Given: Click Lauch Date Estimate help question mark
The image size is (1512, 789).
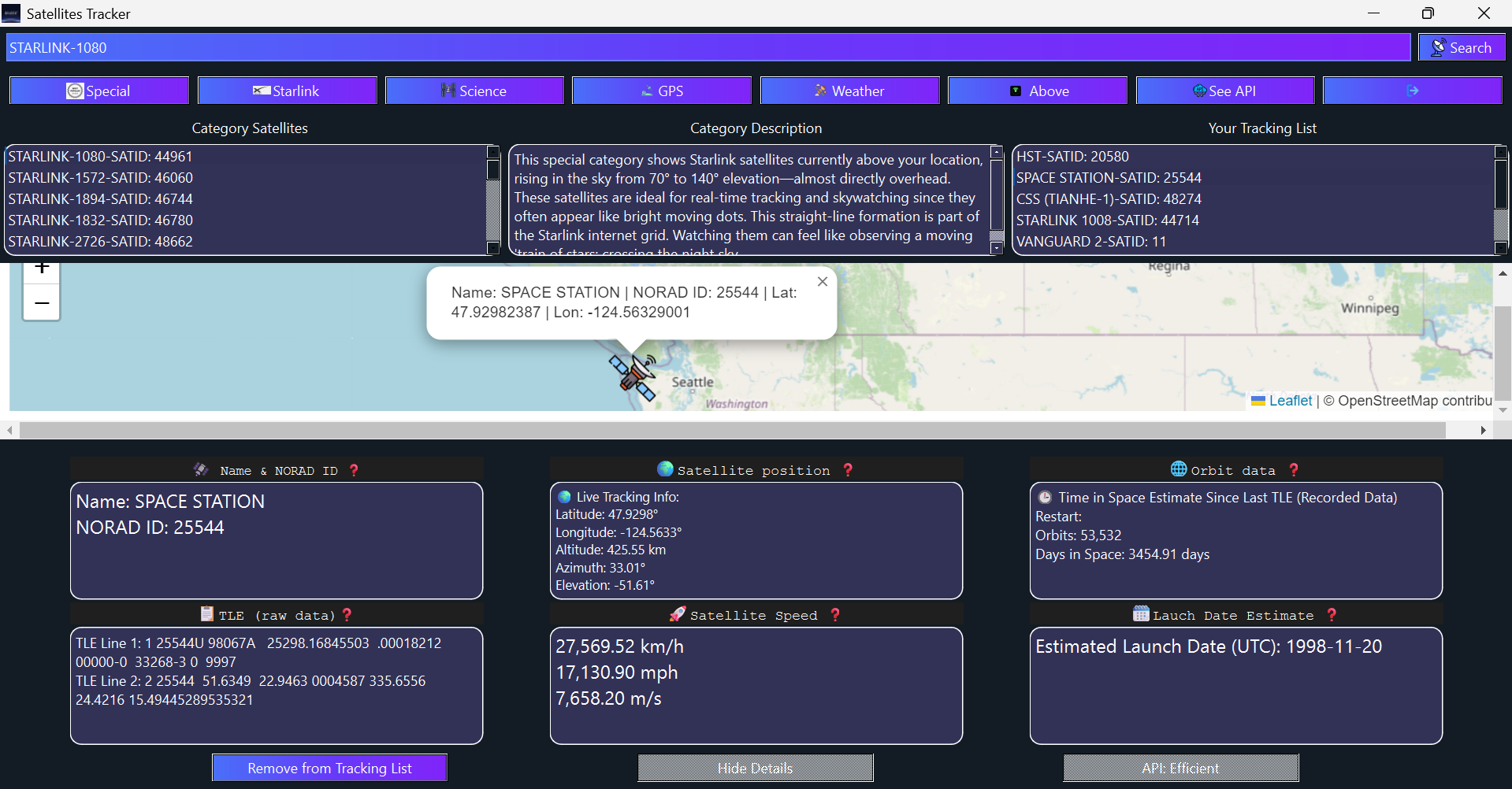Looking at the screenshot, I should tap(1332, 615).
